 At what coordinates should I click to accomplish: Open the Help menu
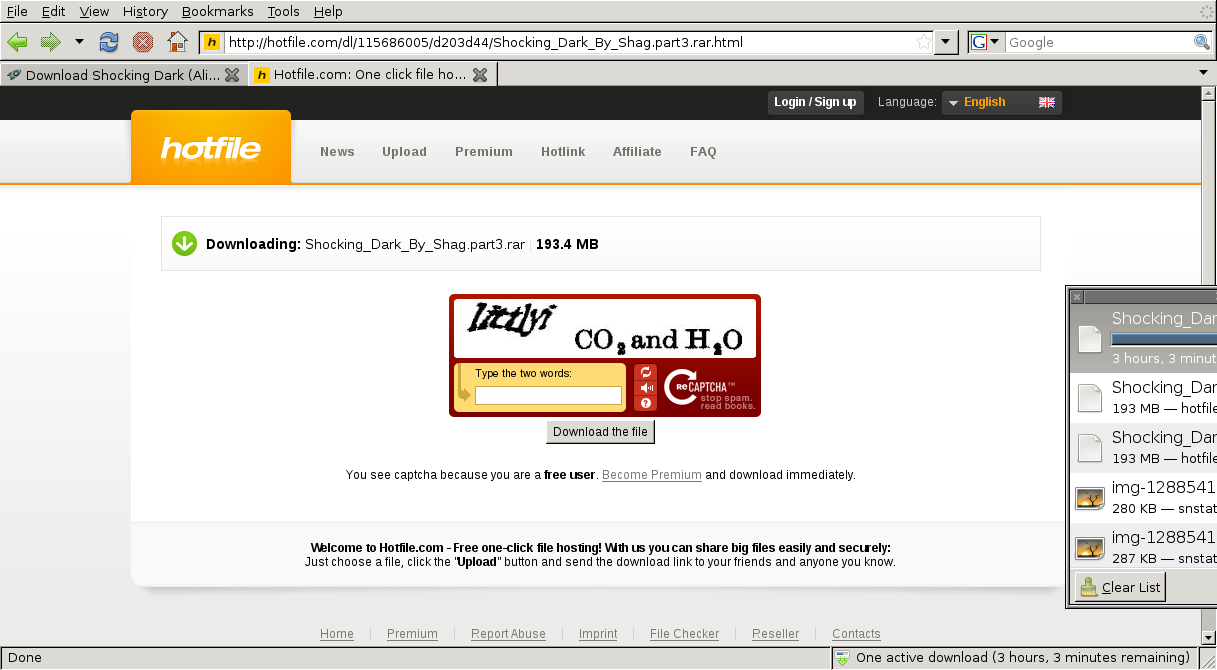tap(328, 11)
